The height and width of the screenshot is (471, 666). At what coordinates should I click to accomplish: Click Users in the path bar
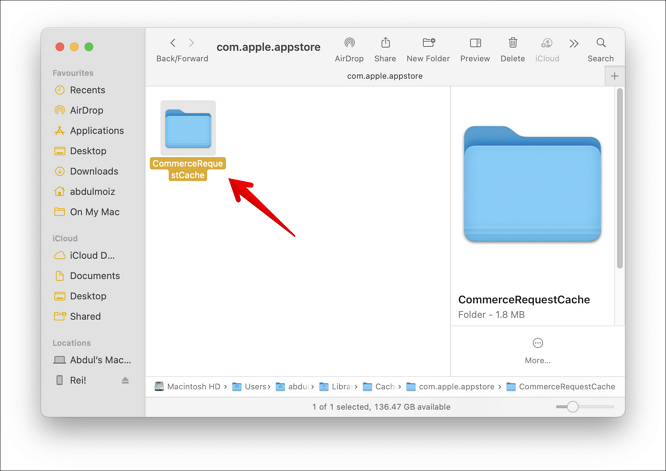pyautogui.click(x=250, y=387)
